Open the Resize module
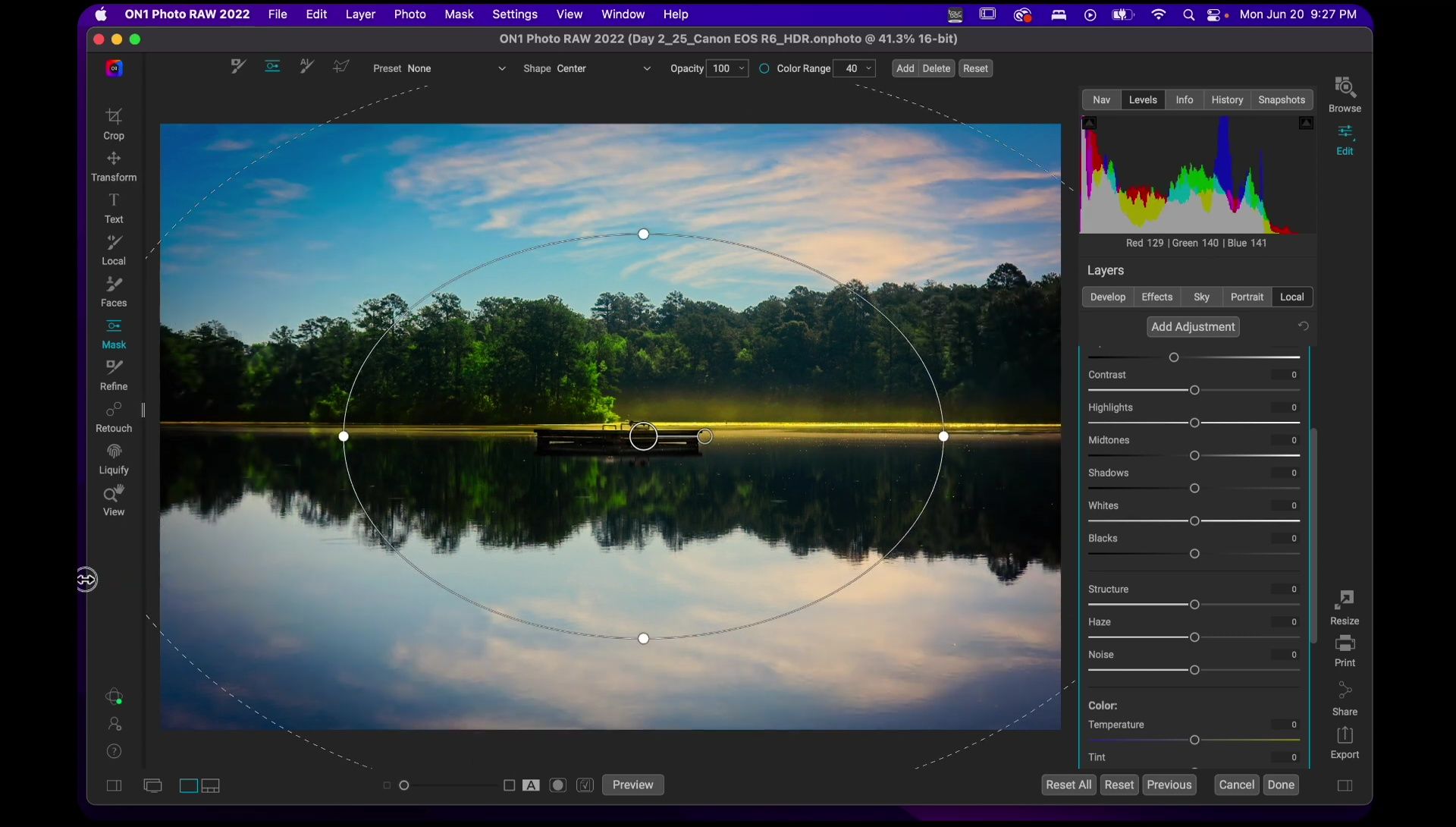Viewport: 1456px width, 827px height. pyautogui.click(x=1345, y=608)
